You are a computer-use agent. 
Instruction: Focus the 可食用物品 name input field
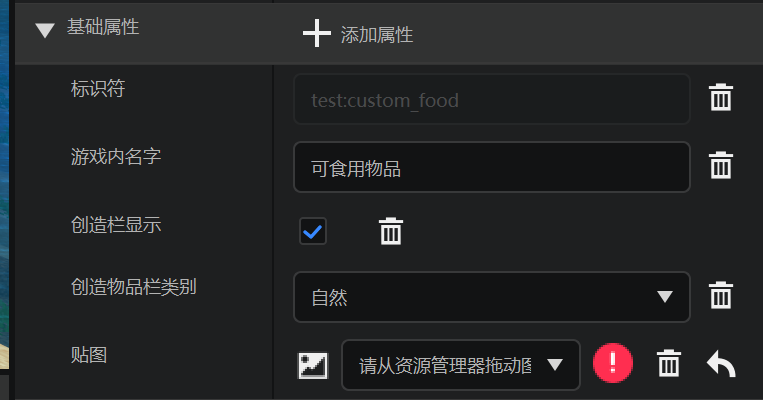(x=492, y=167)
